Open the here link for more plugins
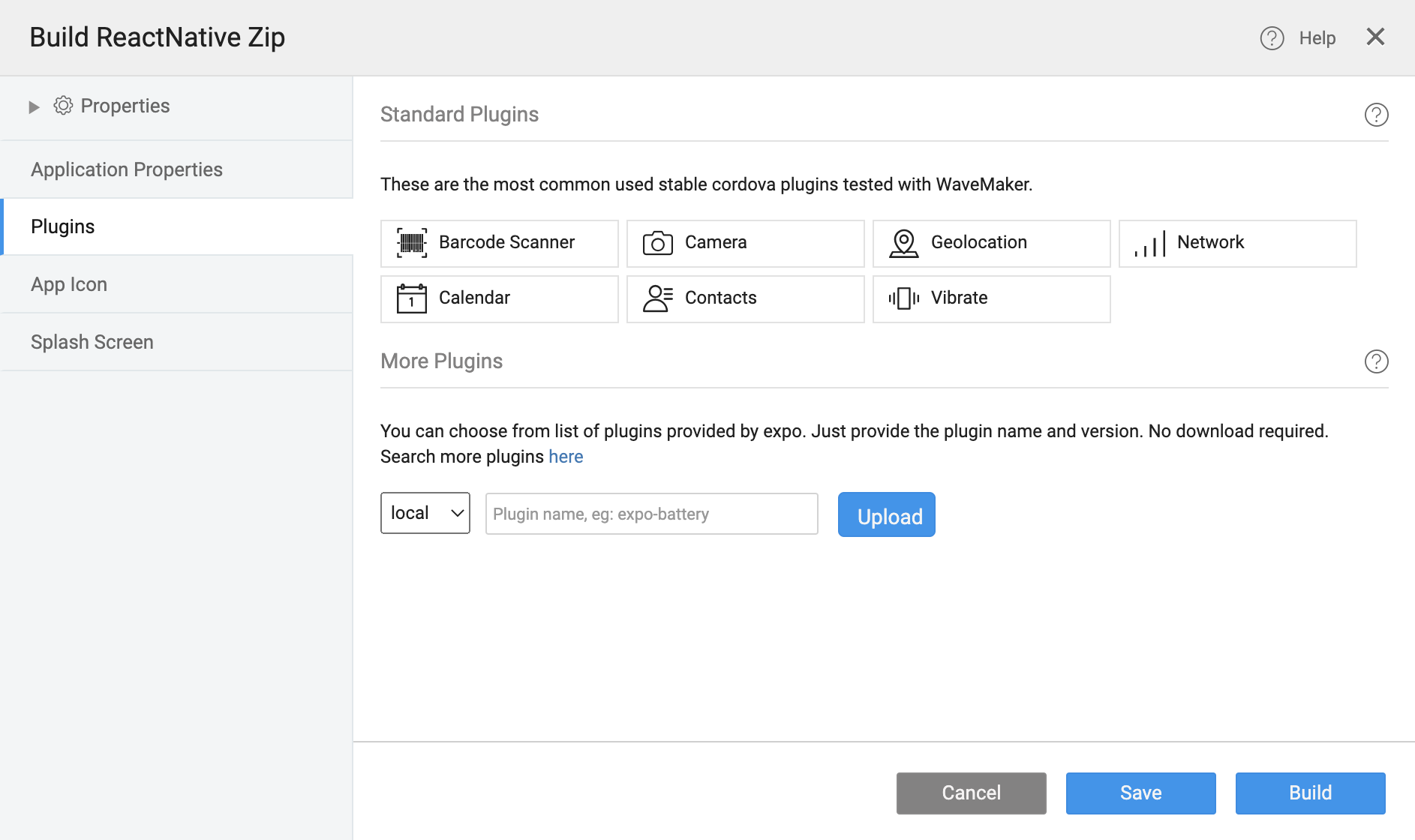1415x840 pixels. 566,456
